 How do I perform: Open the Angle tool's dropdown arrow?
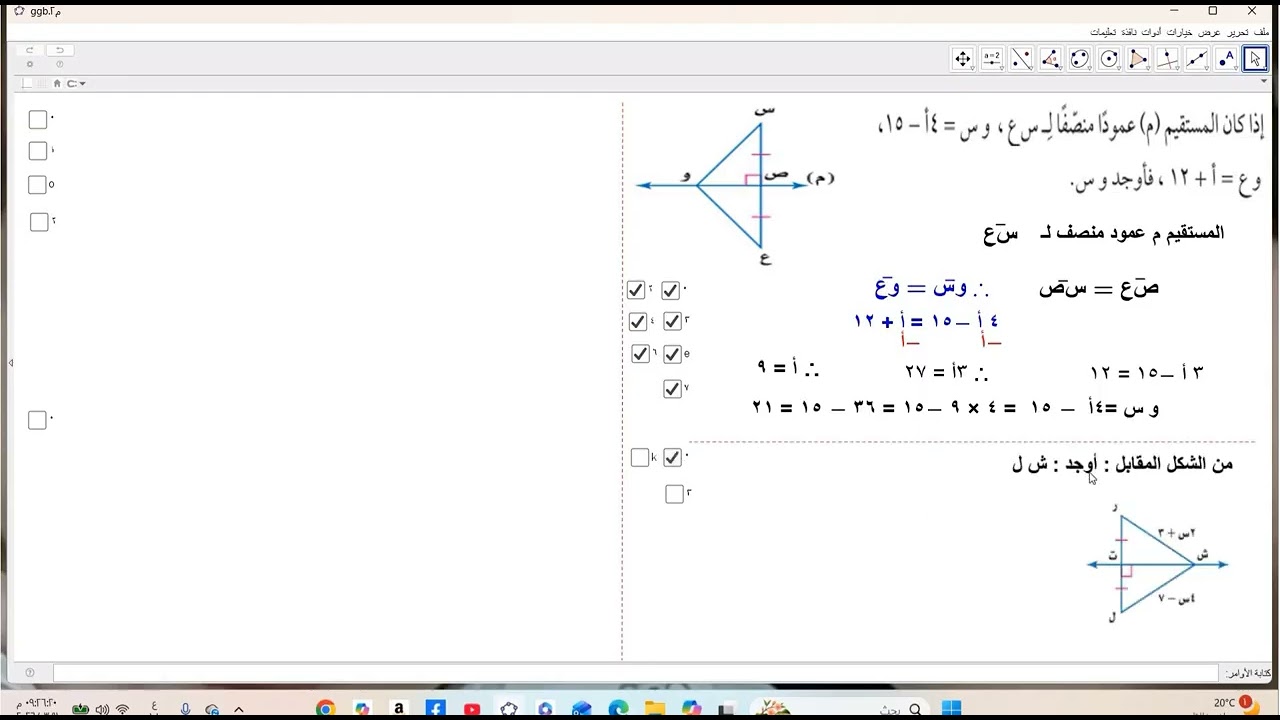1059,69
